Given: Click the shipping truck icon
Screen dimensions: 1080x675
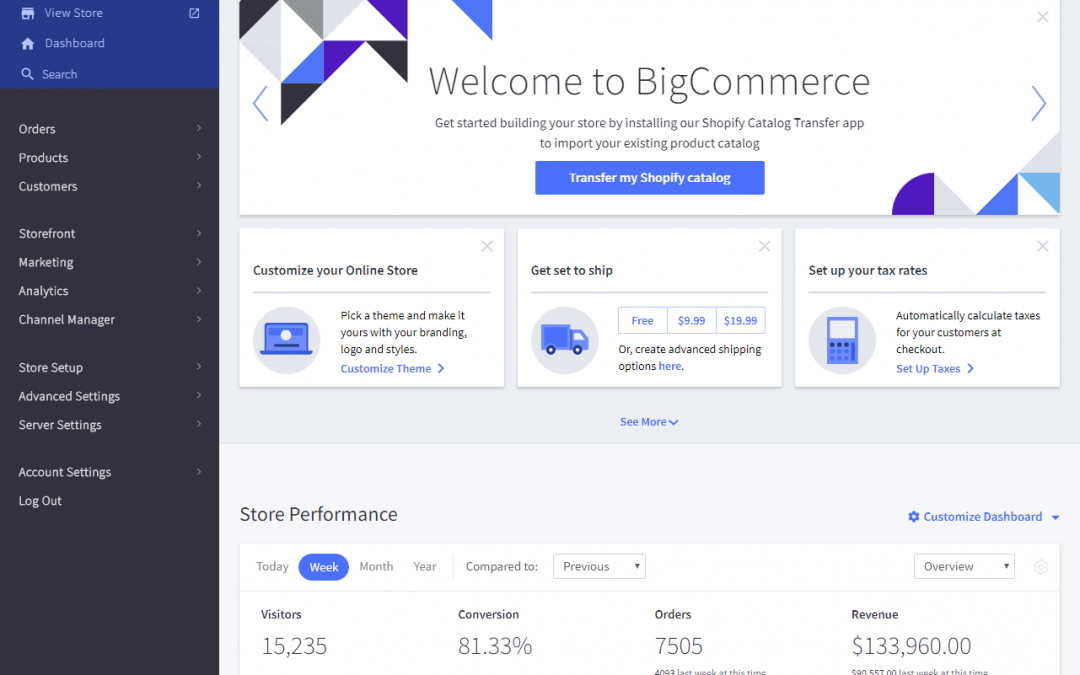Looking at the screenshot, I should (564, 340).
